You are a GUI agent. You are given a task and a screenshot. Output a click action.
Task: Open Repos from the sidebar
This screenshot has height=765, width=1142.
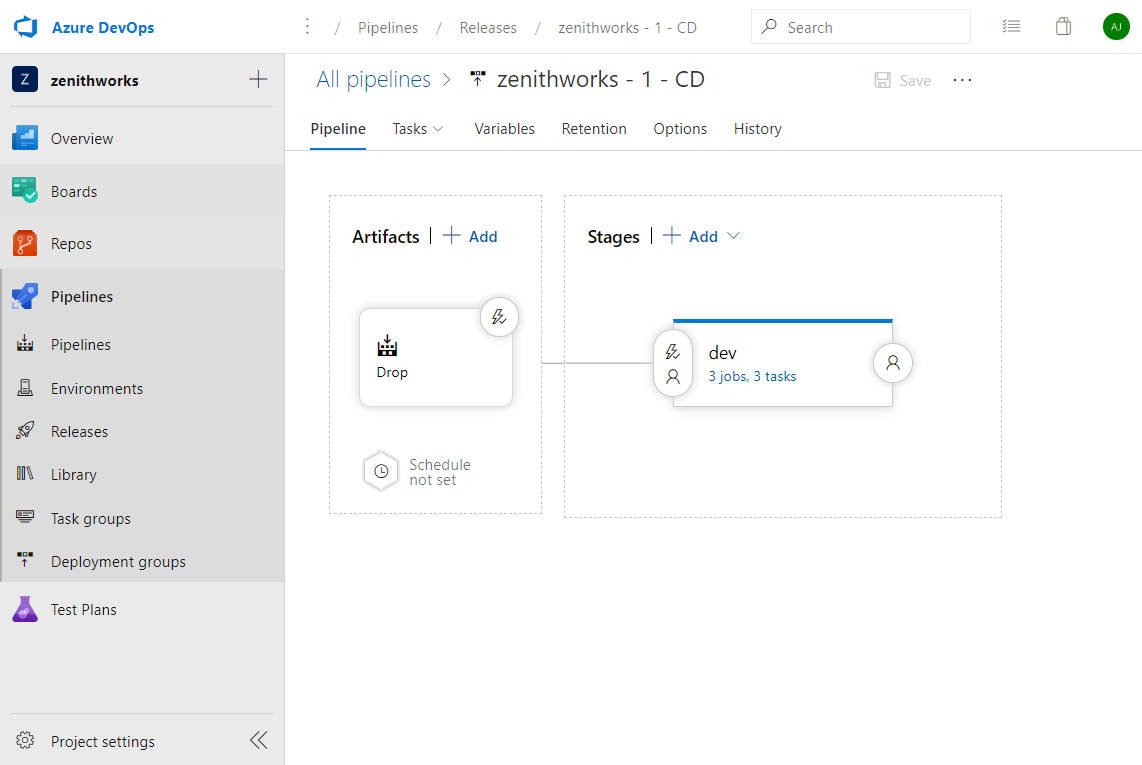(x=73, y=243)
